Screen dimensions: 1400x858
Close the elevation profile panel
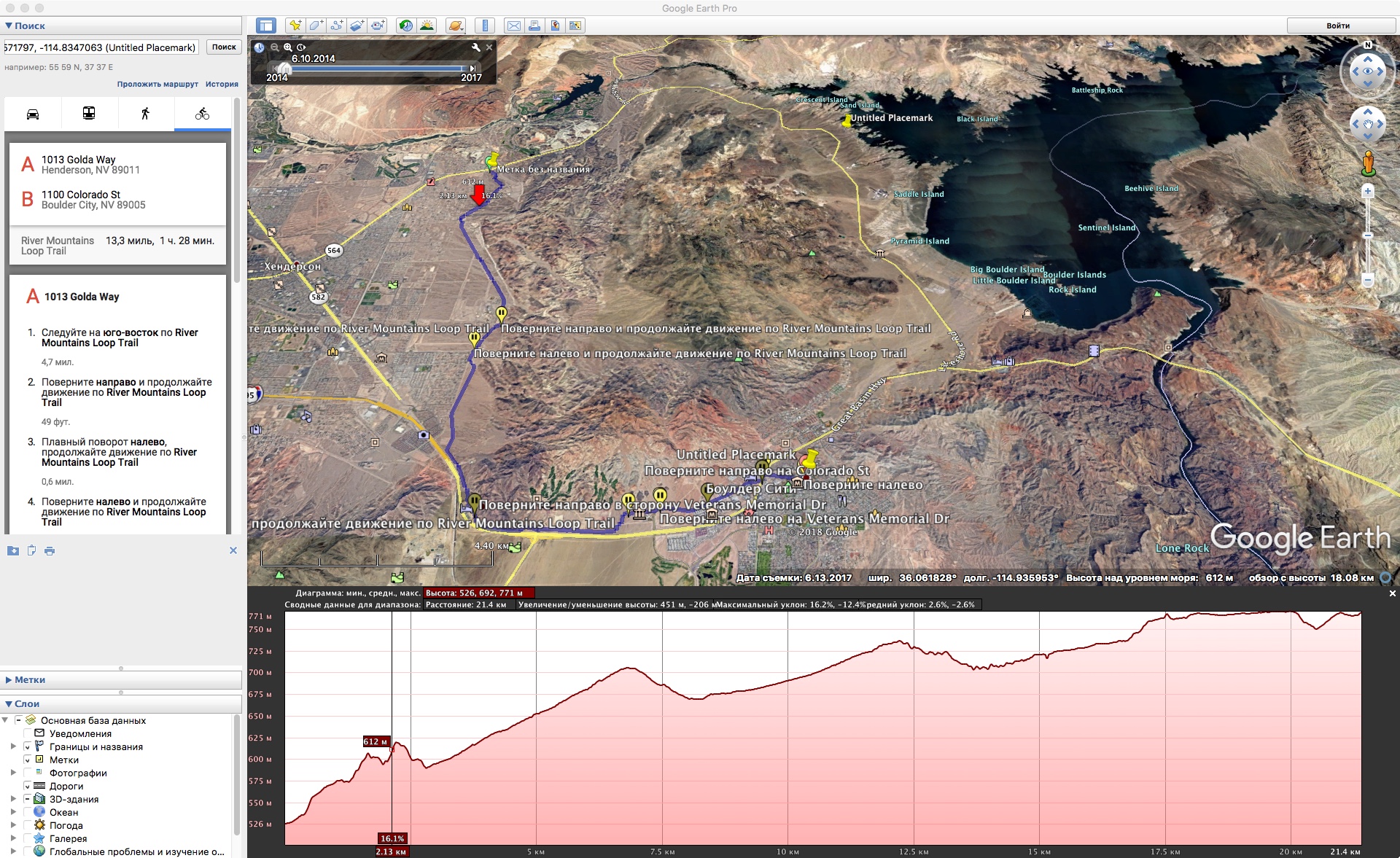click(1392, 593)
